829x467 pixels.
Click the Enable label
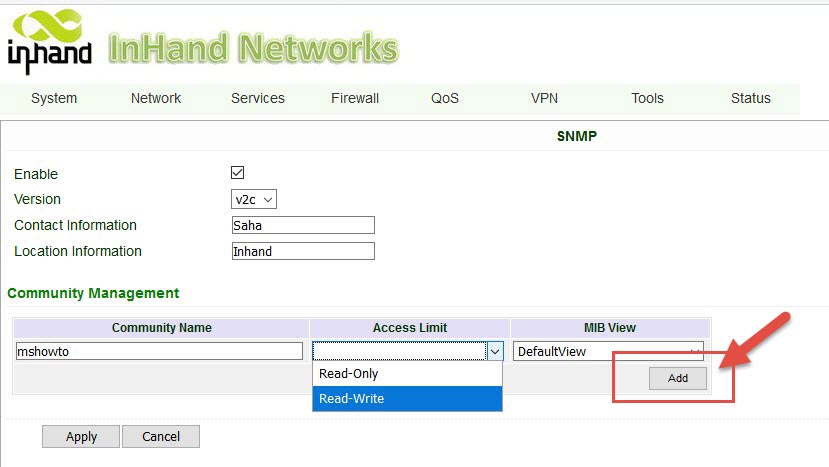coord(36,174)
